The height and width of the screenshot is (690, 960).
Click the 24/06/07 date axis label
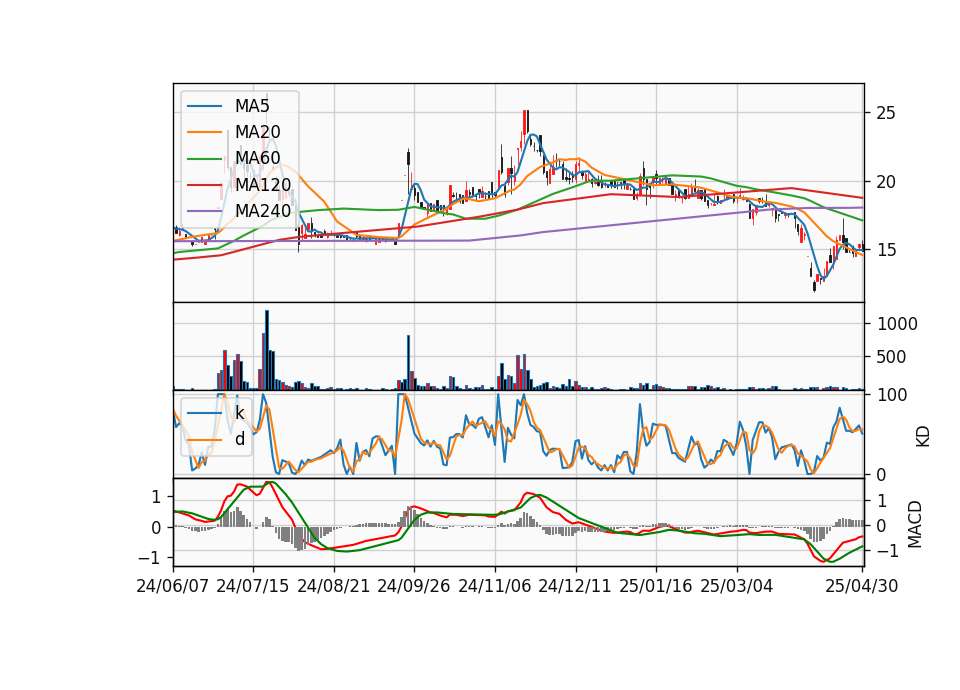click(x=173, y=586)
